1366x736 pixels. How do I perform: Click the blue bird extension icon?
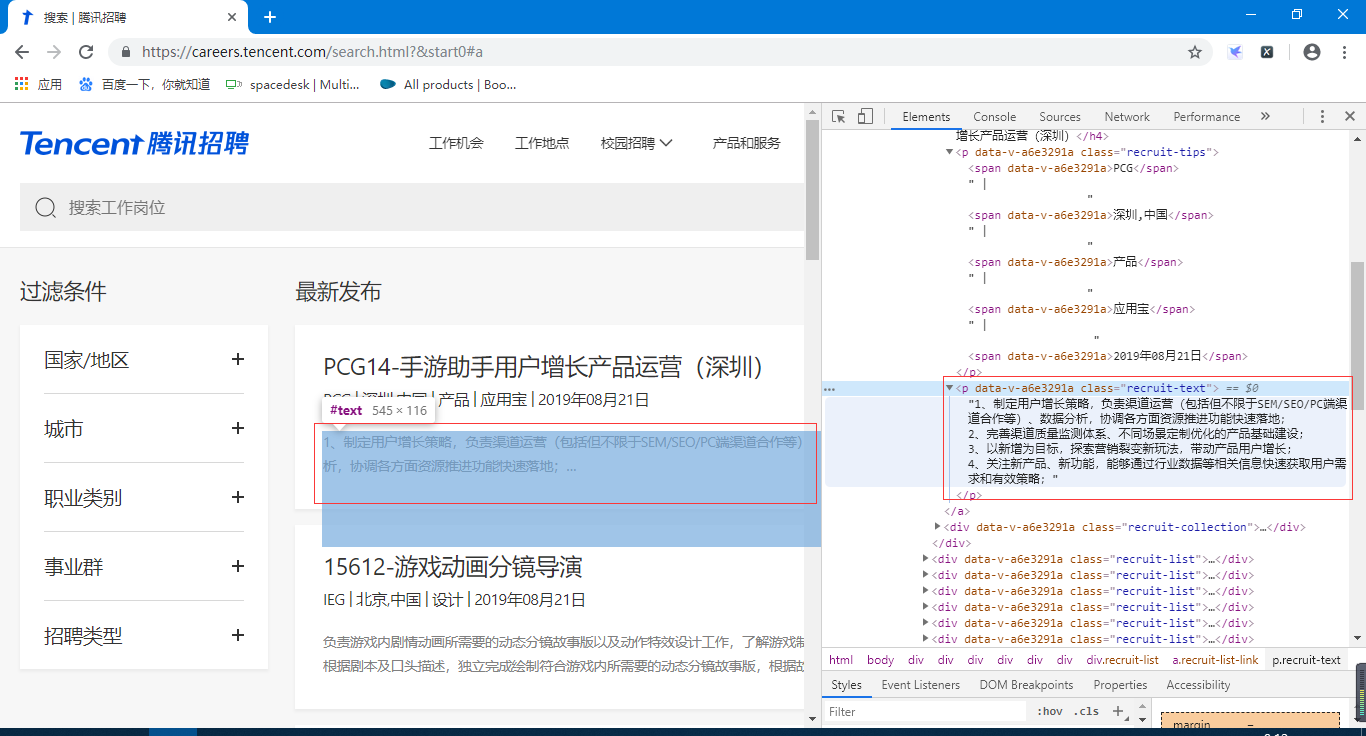click(1236, 52)
